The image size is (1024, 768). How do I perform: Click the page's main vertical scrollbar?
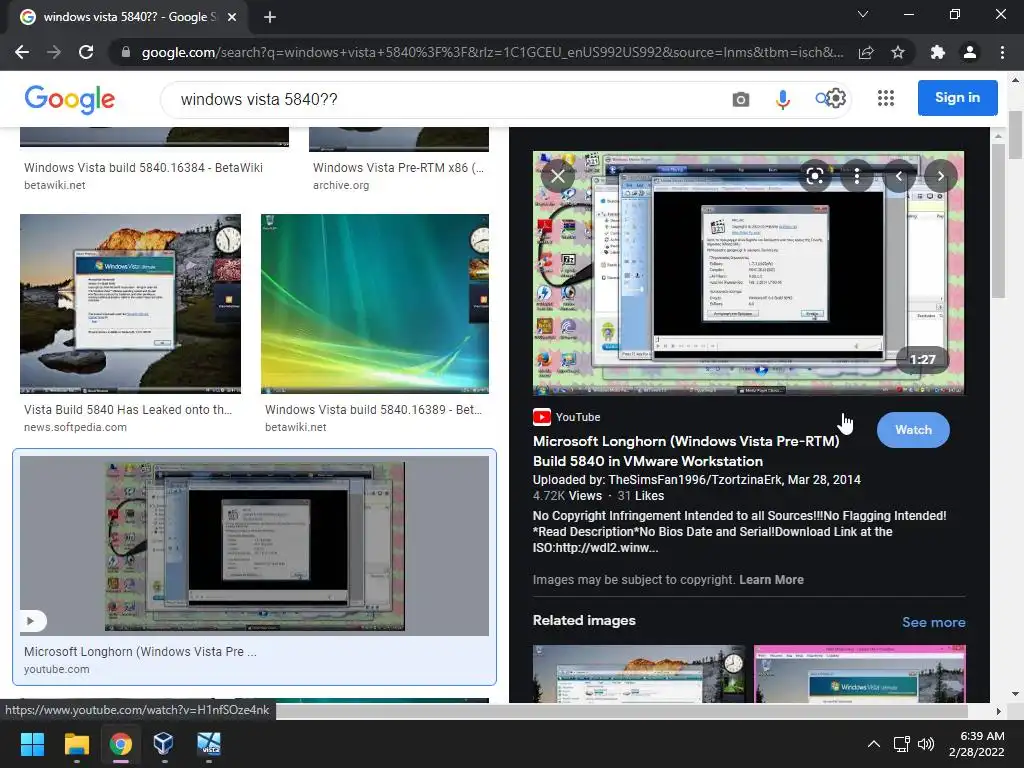click(1016, 135)
